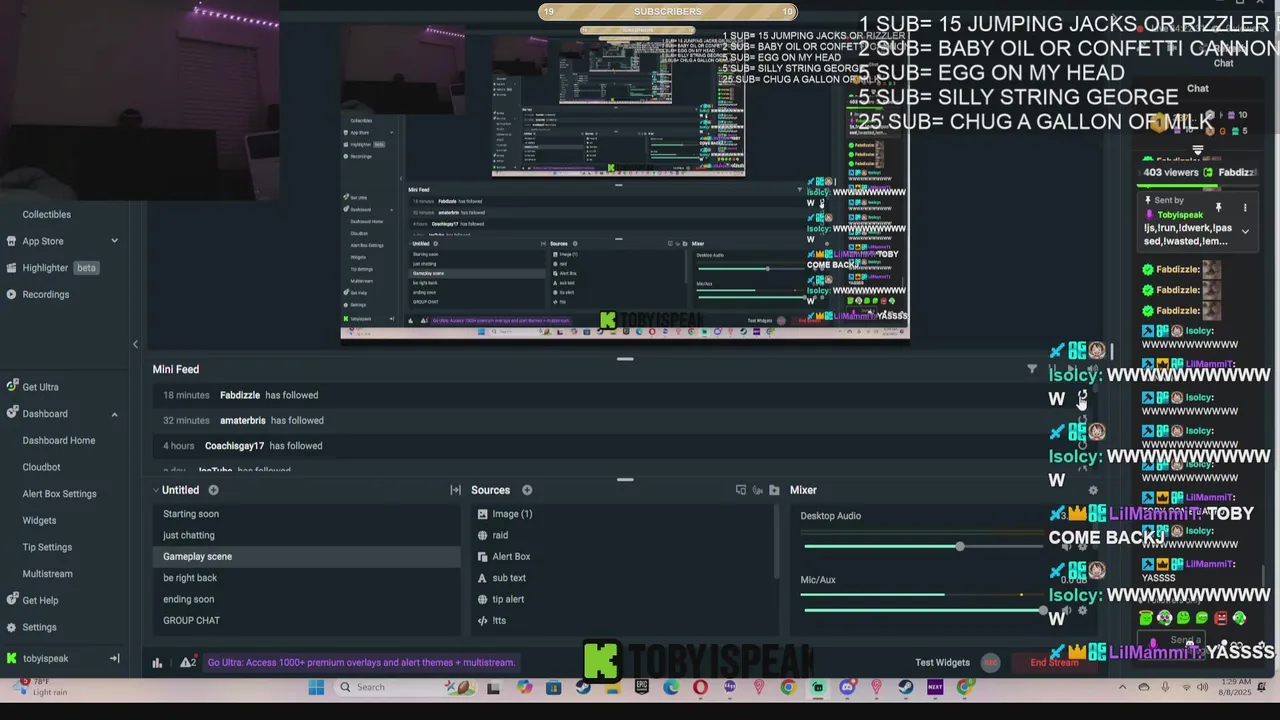Click the Dashboard sidebar icon

click(x=11, y=413)
